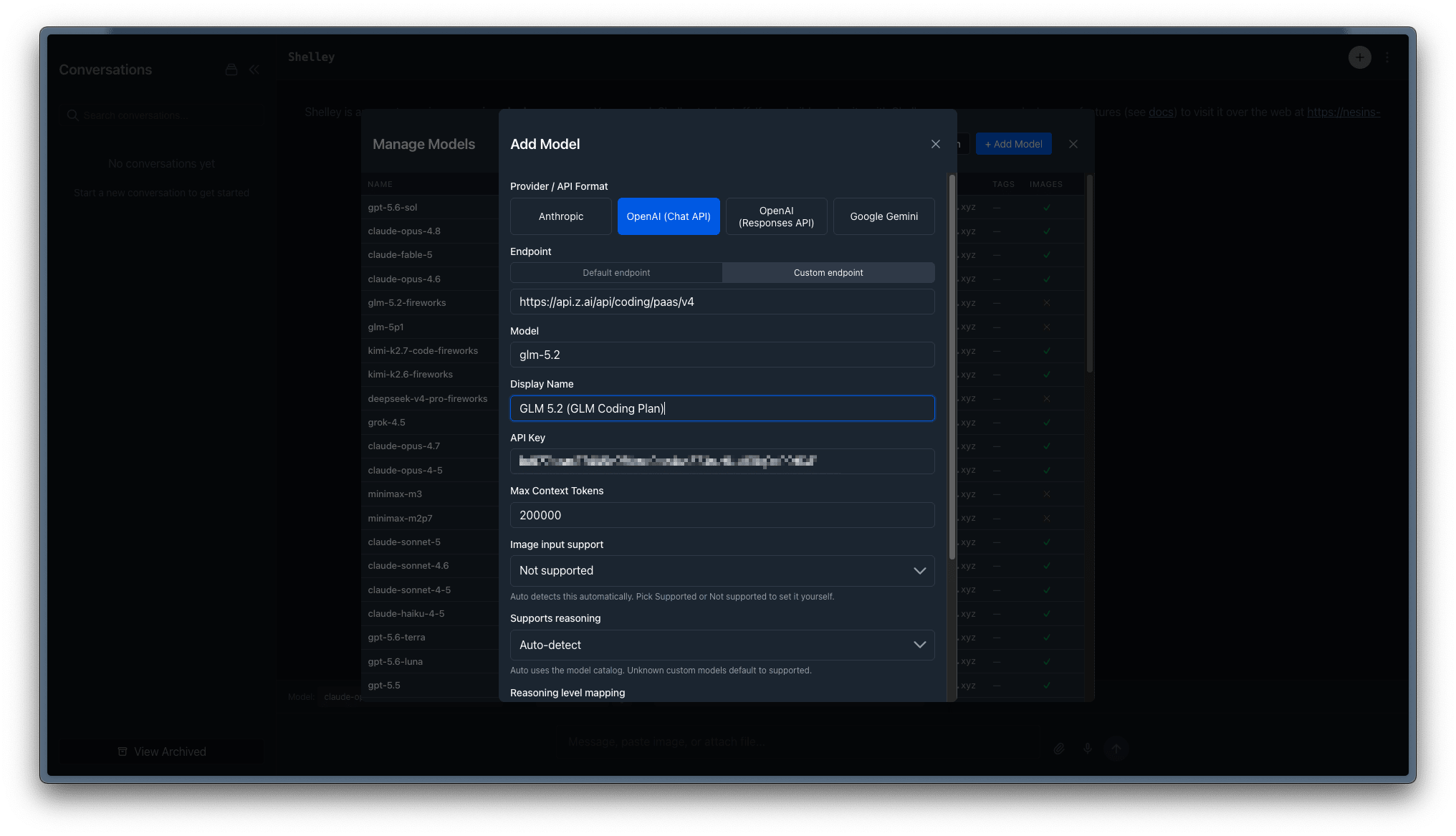Start a new conversation with plus icon
The width and height of the screenshot is (1456, 836).
pos(1359,57)
